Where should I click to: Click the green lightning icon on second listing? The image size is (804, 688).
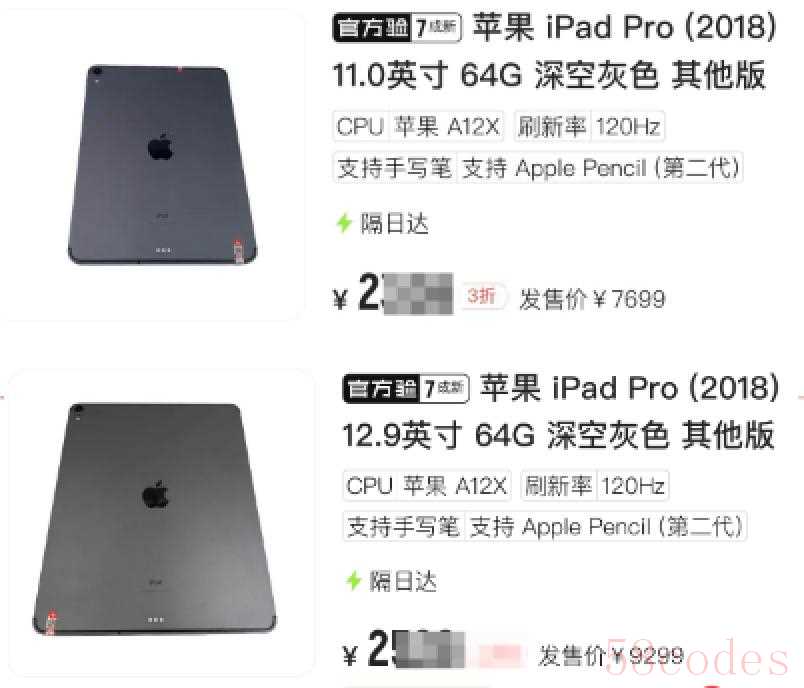click(x=353, y=581)
